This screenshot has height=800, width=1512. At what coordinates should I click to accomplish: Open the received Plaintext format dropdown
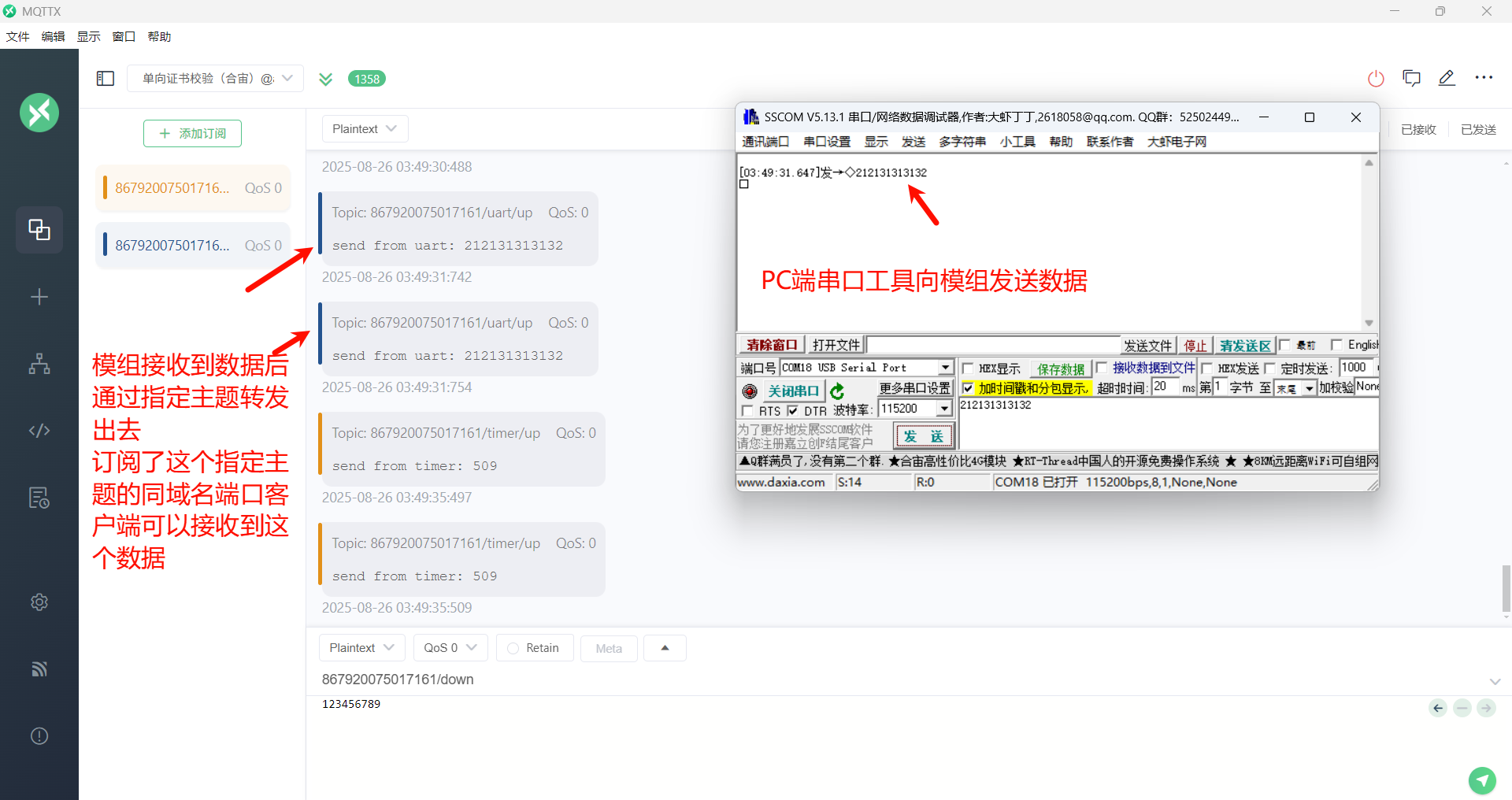365,128
